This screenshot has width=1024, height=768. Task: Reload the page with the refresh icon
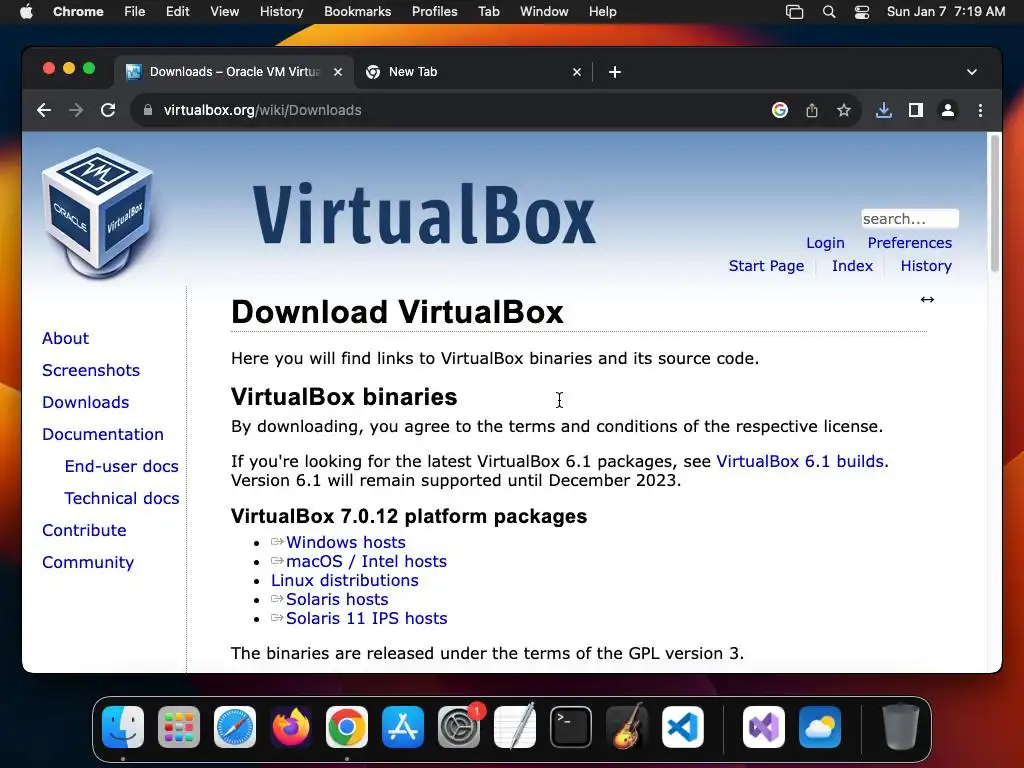(x=108, y=110)
